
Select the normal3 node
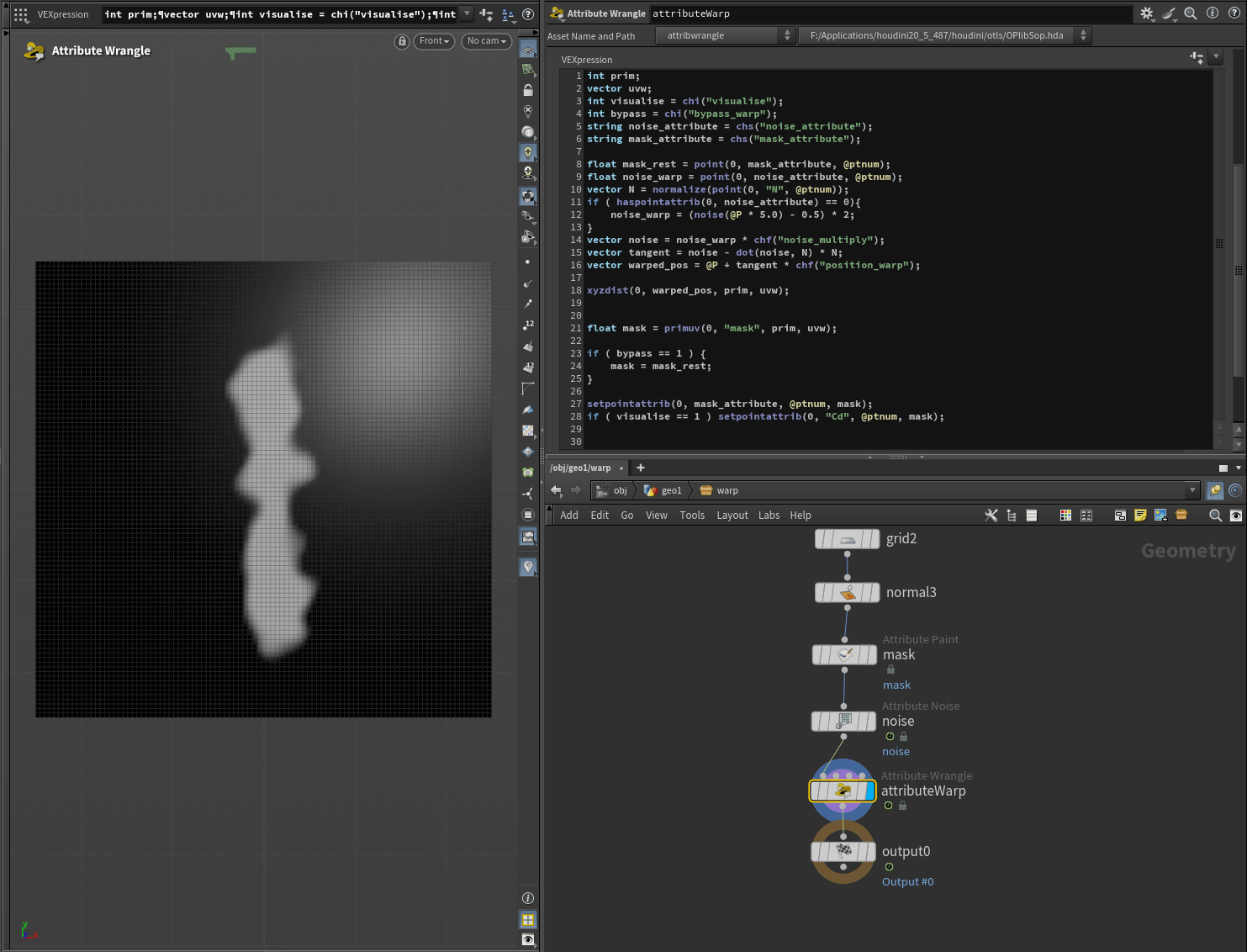848,593
